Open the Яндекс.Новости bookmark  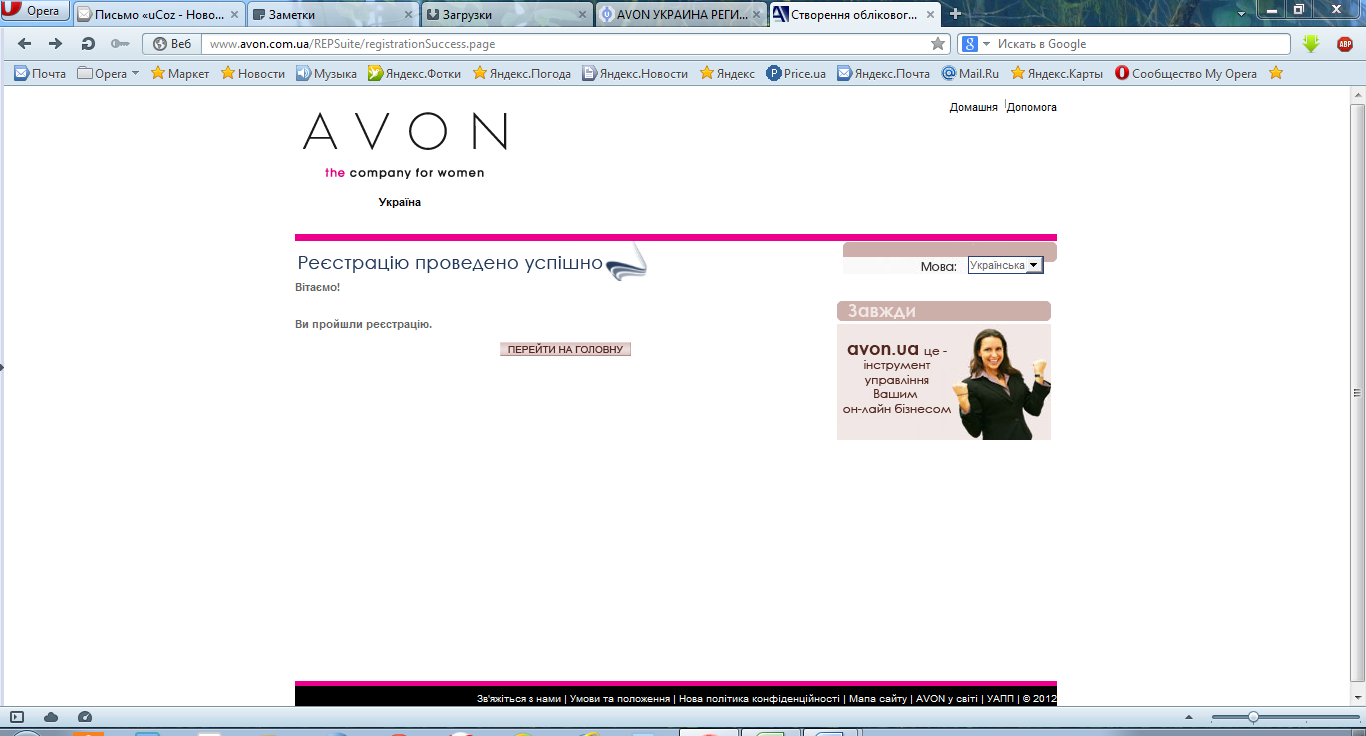click(x=635, y=73)
